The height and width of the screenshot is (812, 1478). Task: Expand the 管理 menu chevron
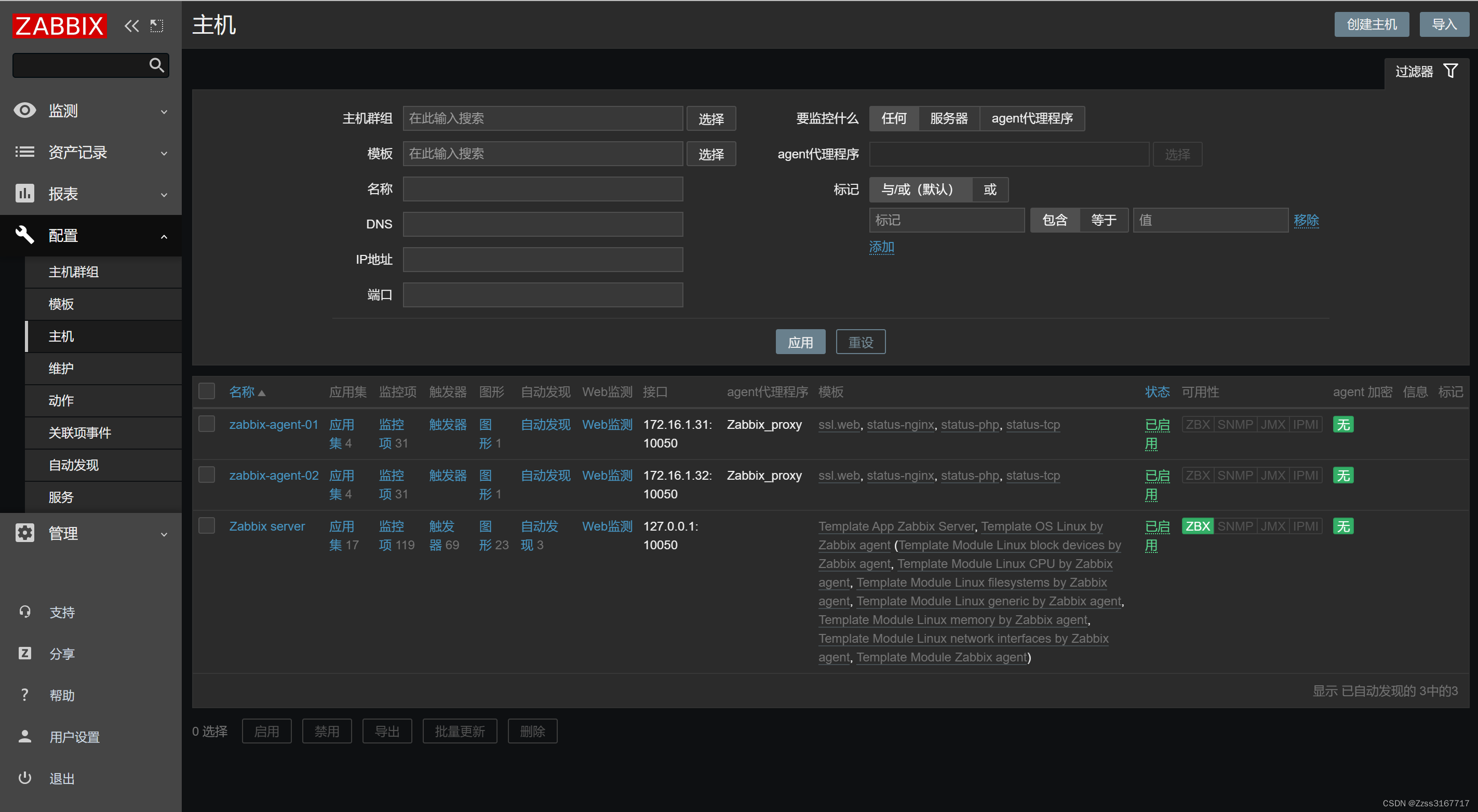tap(164, 534)
